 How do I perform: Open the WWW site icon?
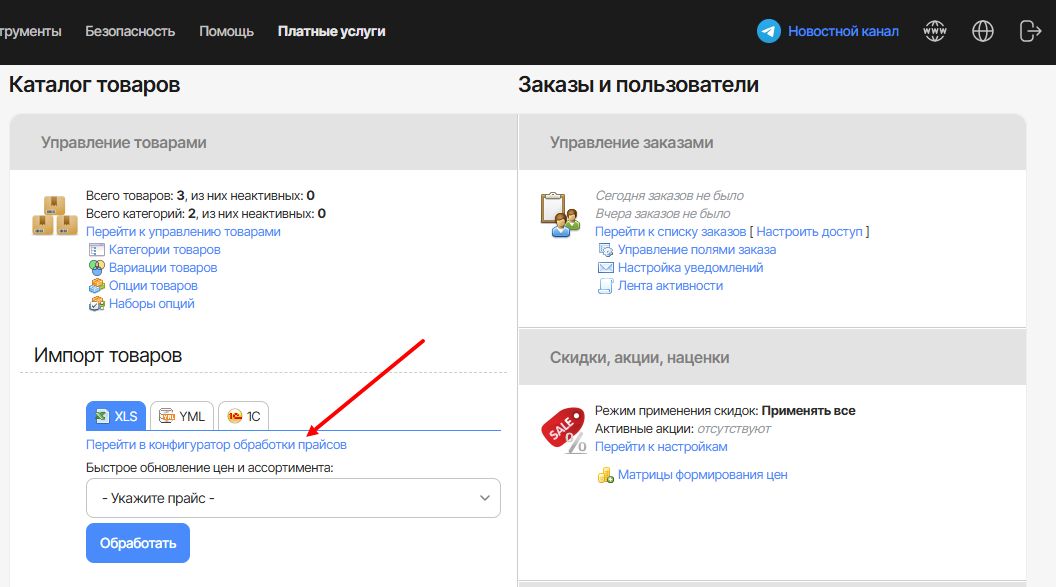[934, 31]
